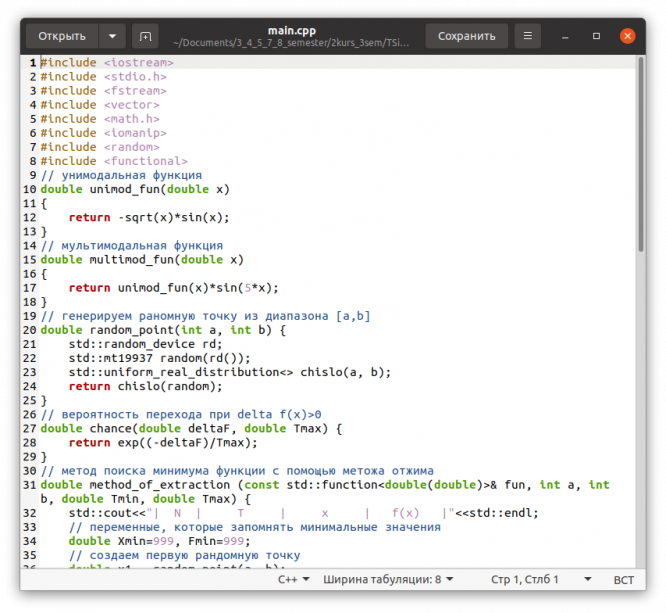Expand recent files arrow next to Открыть
The height and width of the screenshot is (613, 666).
tap(112, 36)
